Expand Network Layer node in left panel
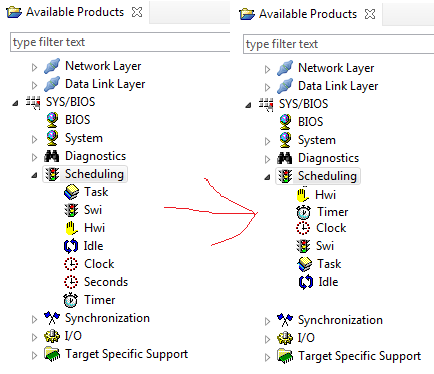 click(34, 67)
